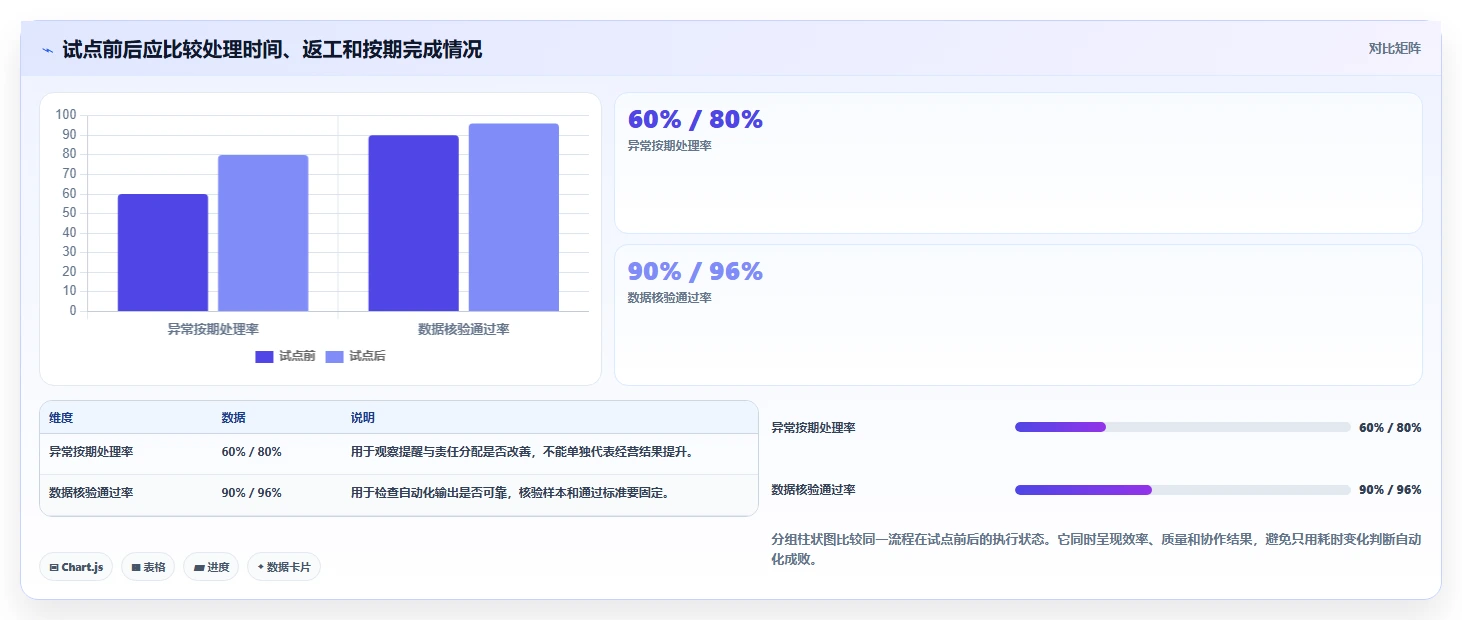1462x620 pixels.
Task: Click the 60% / 80% value beside progress bar
Action: (1390, 428)
